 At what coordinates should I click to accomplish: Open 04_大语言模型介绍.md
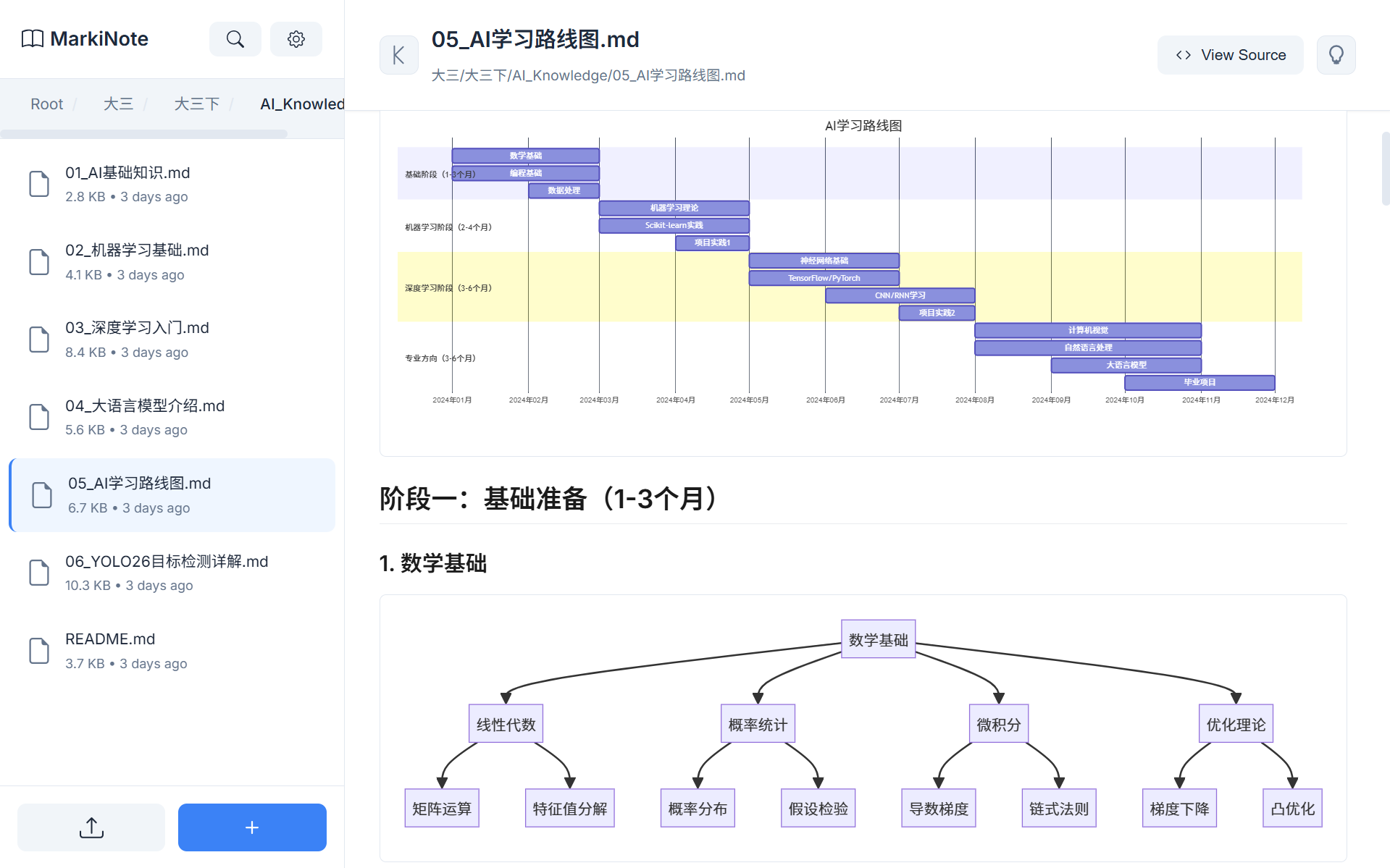click(x=145, y=406)
